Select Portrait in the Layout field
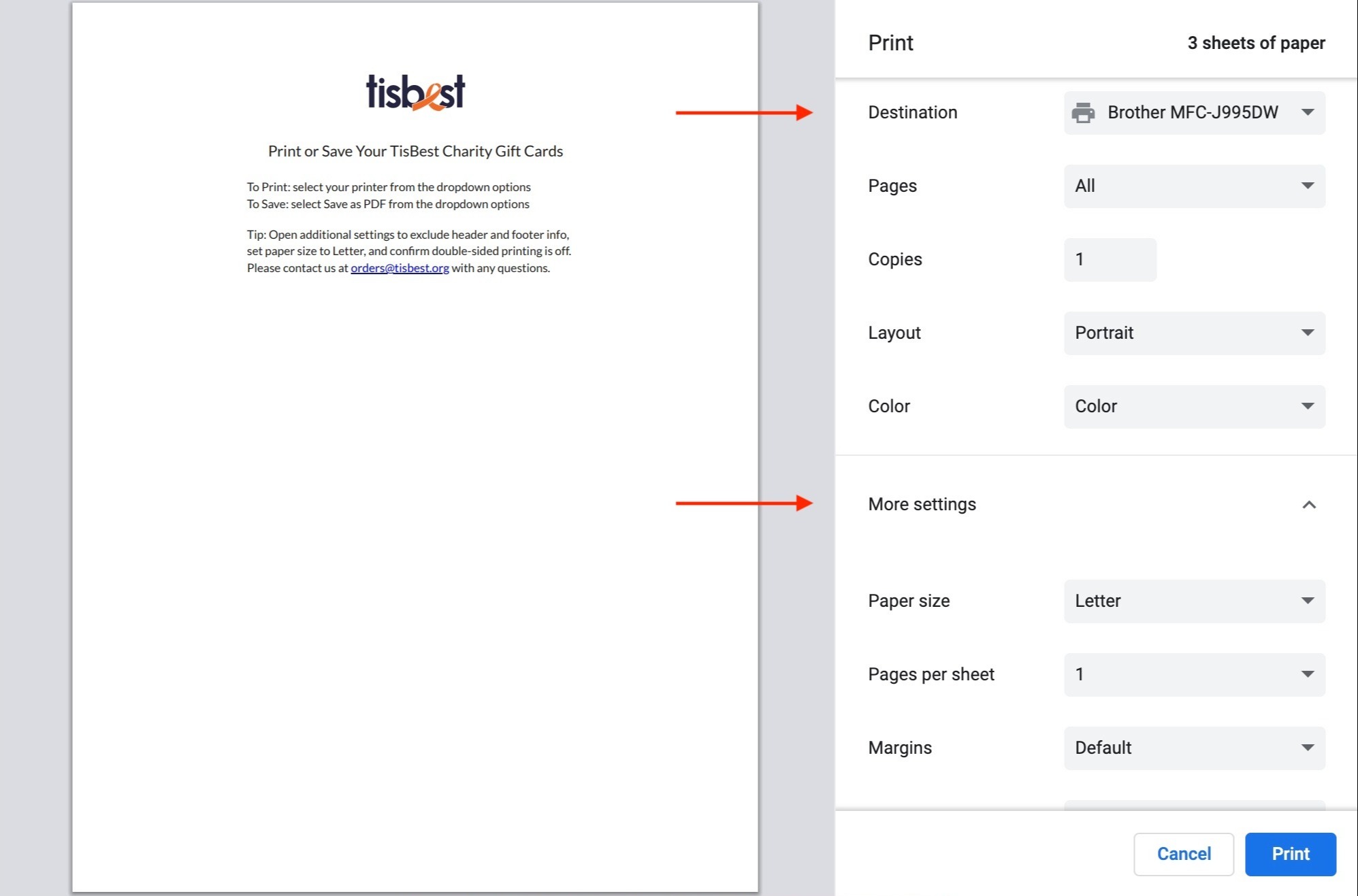The height and width of the screenshot is (896, 1358). tap(1104, 333)
